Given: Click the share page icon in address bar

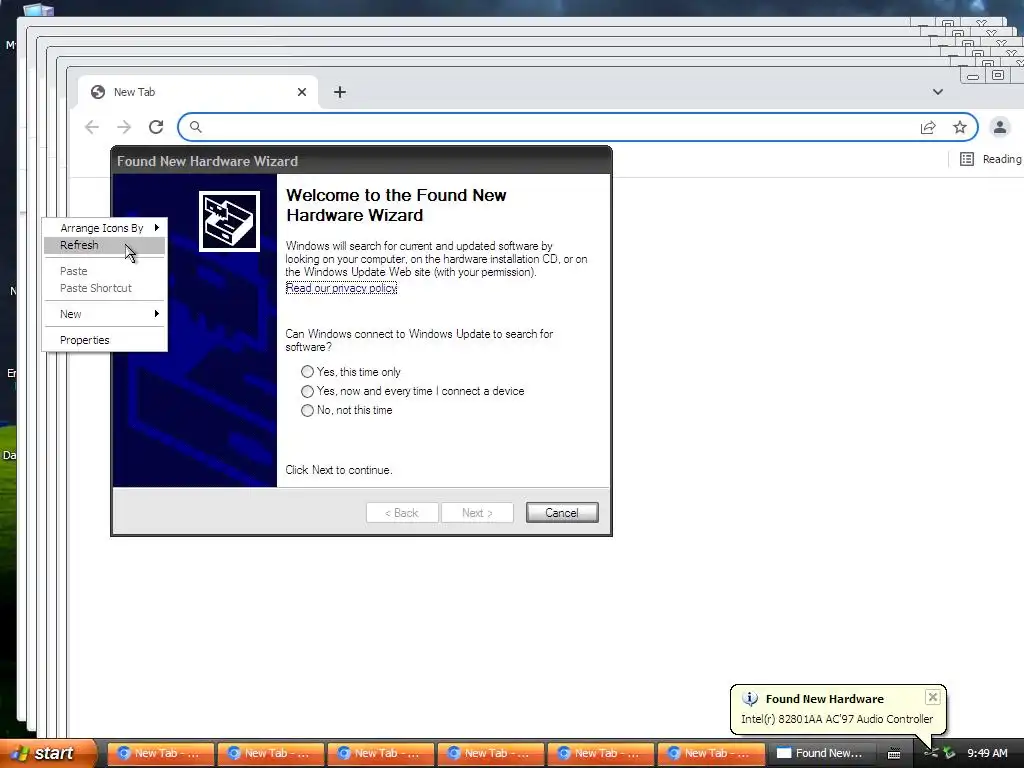Looking at the screenshot, I should (x=928, y=127).
